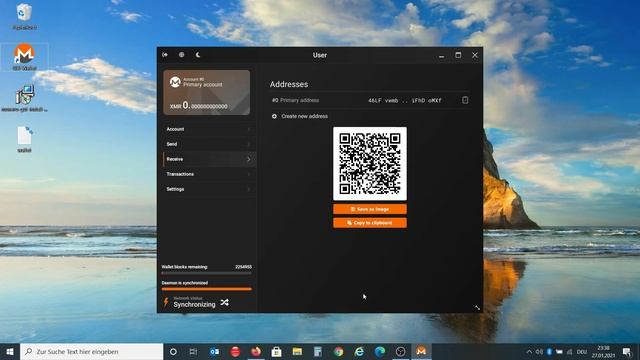The image size is (640, 360).
Task: Open the Account menu item
Action: (x=209, y=129)
